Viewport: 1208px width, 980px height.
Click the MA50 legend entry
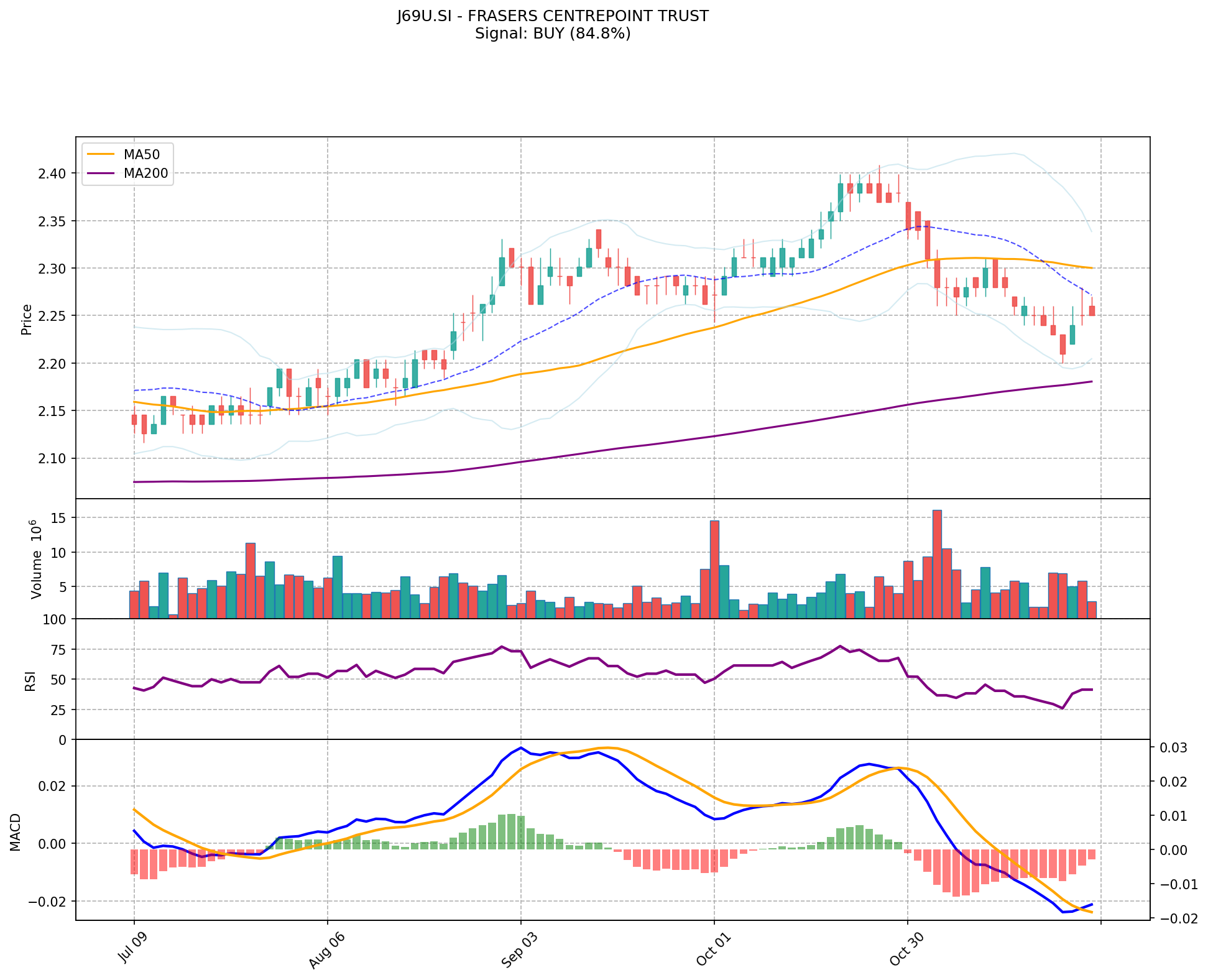coord(142,155)
